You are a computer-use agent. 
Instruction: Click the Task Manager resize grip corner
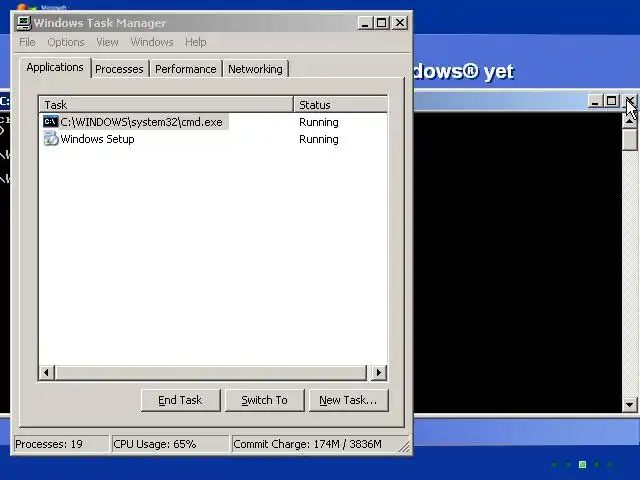tap(404, 447)
